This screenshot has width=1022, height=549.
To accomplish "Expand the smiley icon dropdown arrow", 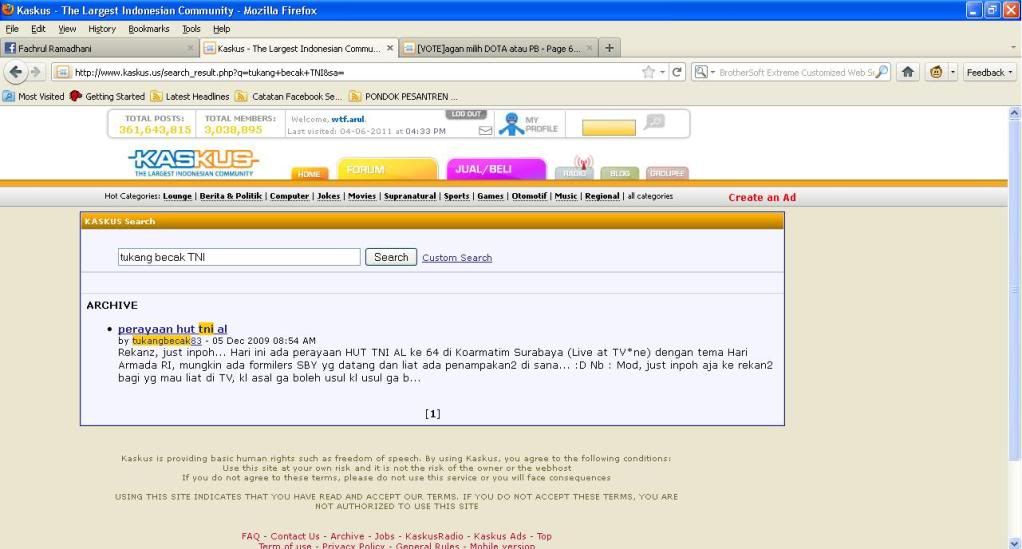I will click(953, 72).
